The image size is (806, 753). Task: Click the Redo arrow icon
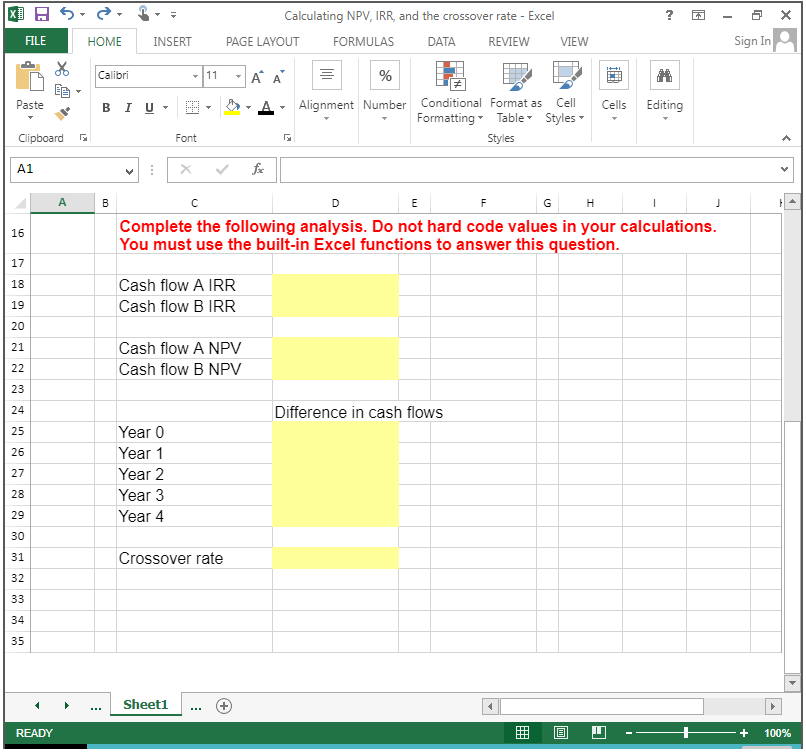[104, 13]
